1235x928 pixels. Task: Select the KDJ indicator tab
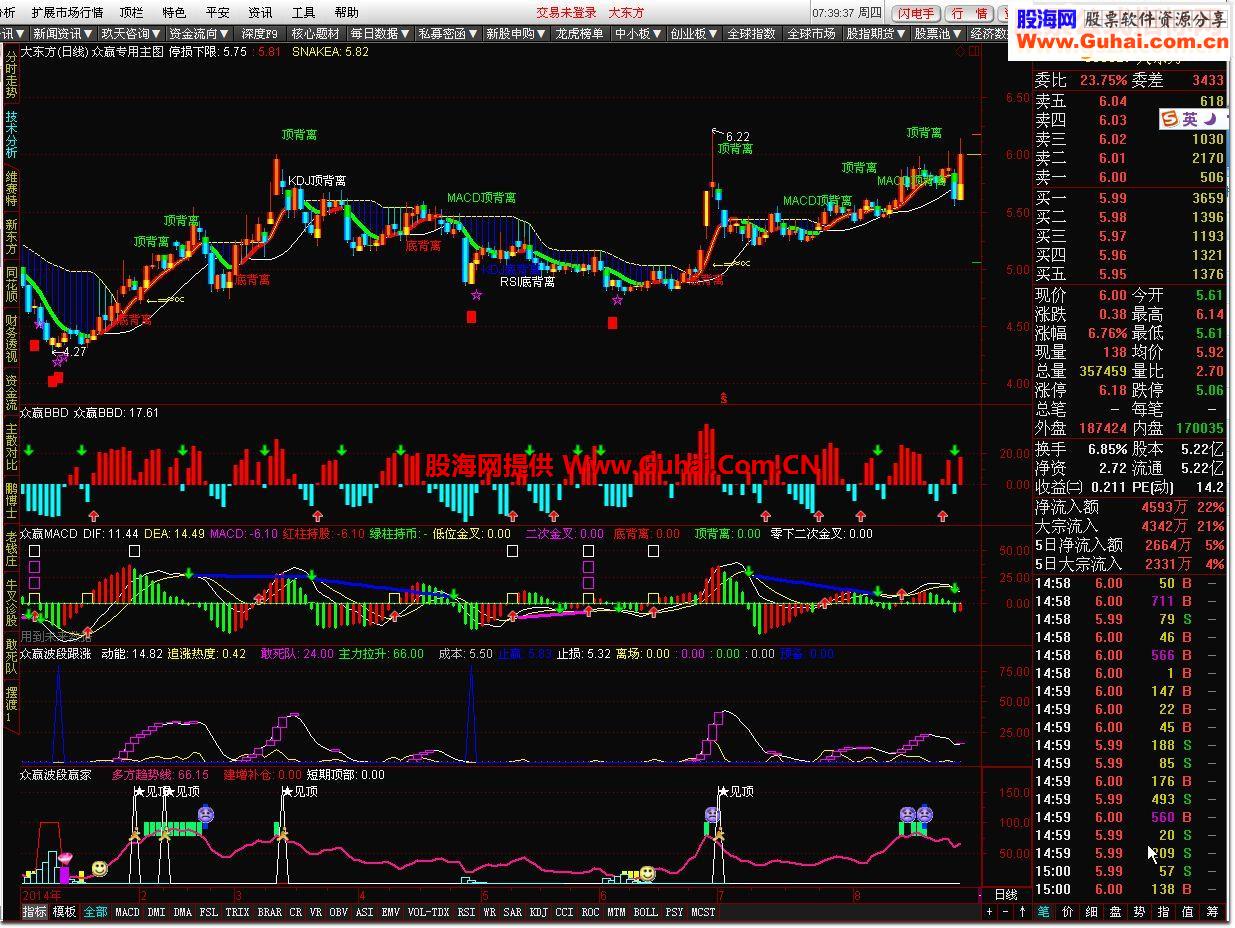539,912
